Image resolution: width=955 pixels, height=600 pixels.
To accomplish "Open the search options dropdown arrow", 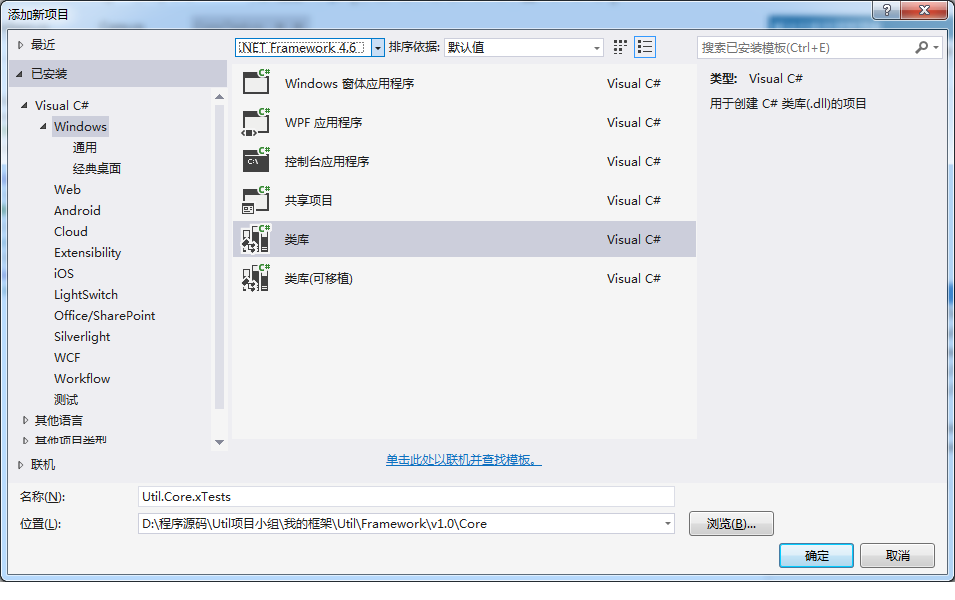I will 936,47.
